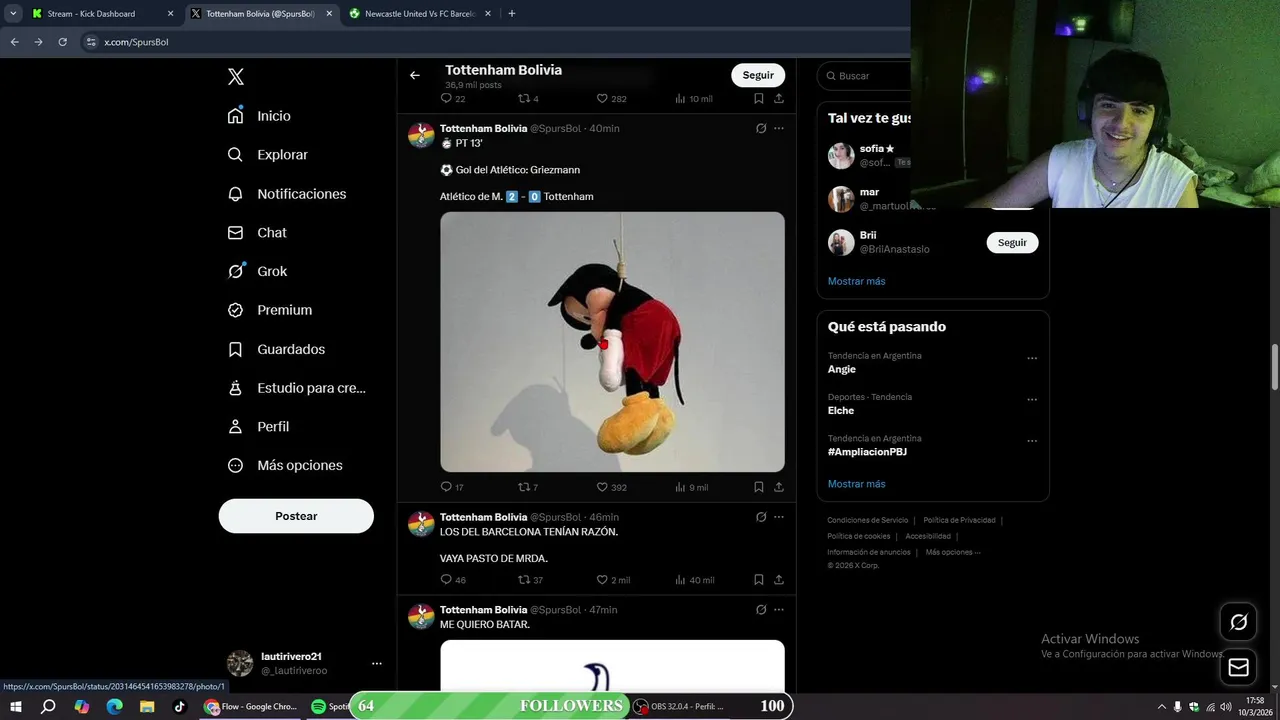
Task: Repost the Griezmann goal post
Action: click(528, 487)
